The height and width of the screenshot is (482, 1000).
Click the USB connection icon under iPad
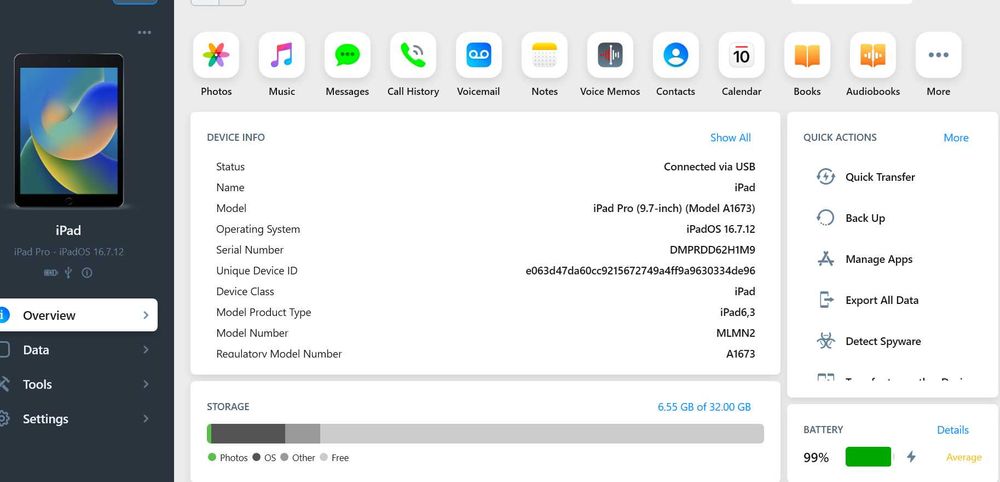click(x=69, y=273)
